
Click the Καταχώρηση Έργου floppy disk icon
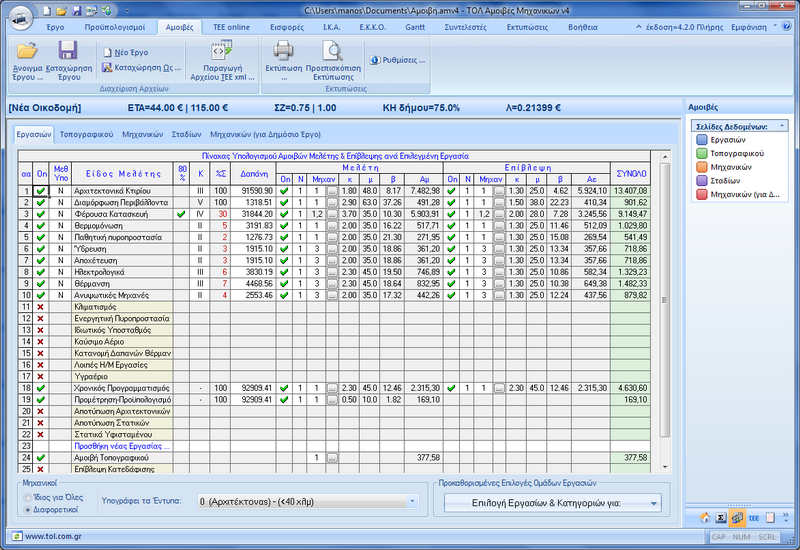click(68, 51)
